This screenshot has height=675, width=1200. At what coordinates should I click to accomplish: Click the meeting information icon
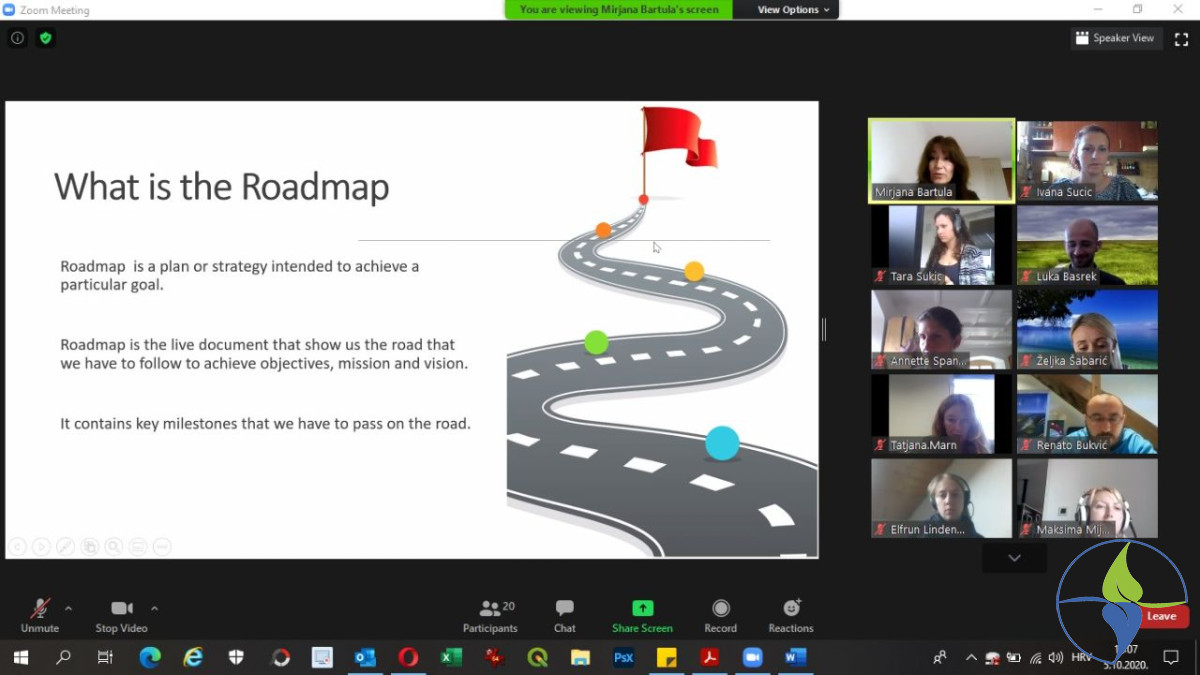click(17, 38)
